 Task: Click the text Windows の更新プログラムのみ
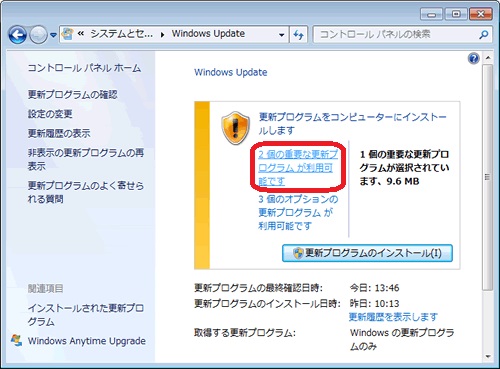(x=402, y=339)
